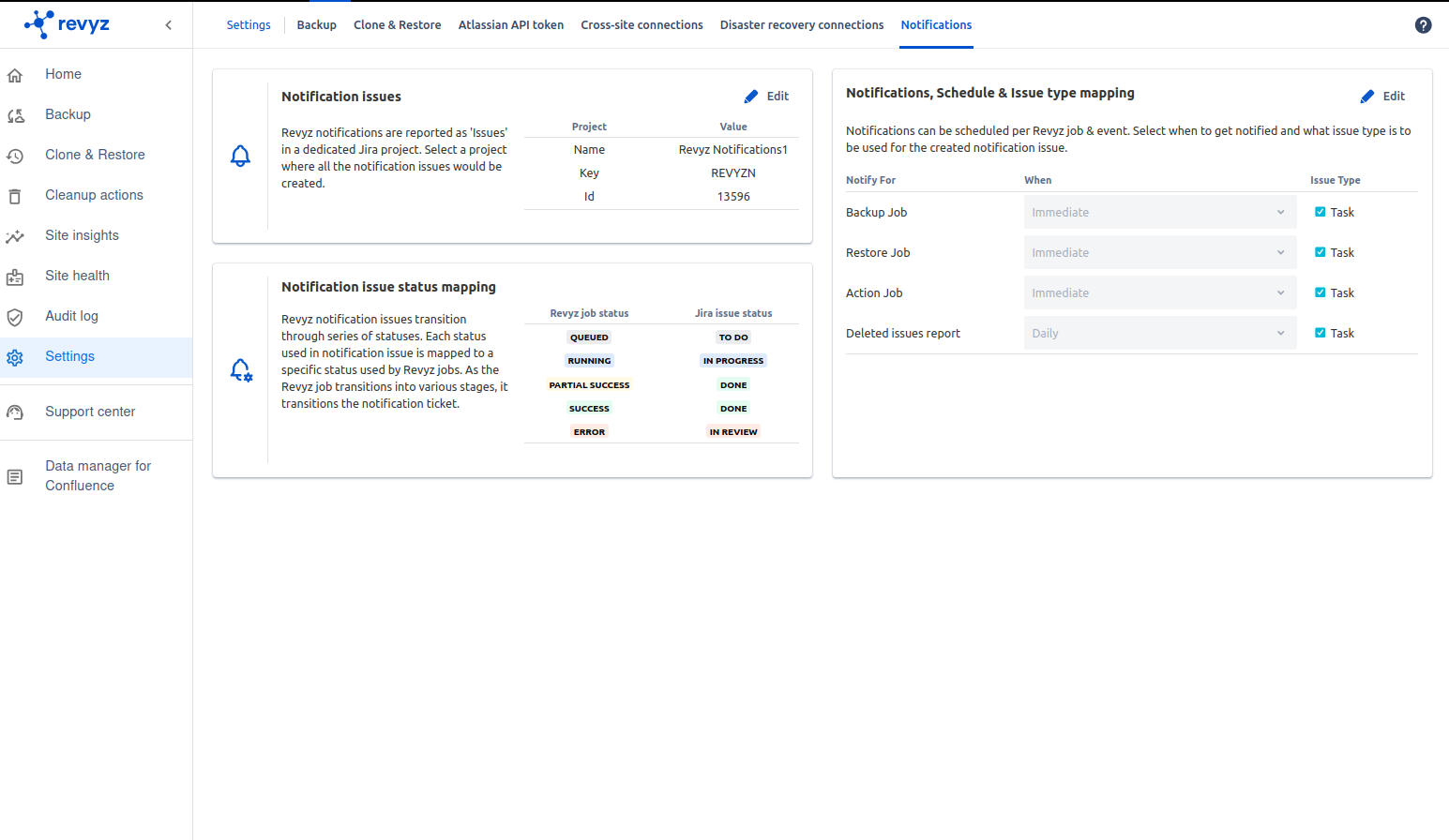Viewport: 1449px width, 840px height.
Task: Toggle Task checkbox for Restore Job
Action: tap(1320, 252)
